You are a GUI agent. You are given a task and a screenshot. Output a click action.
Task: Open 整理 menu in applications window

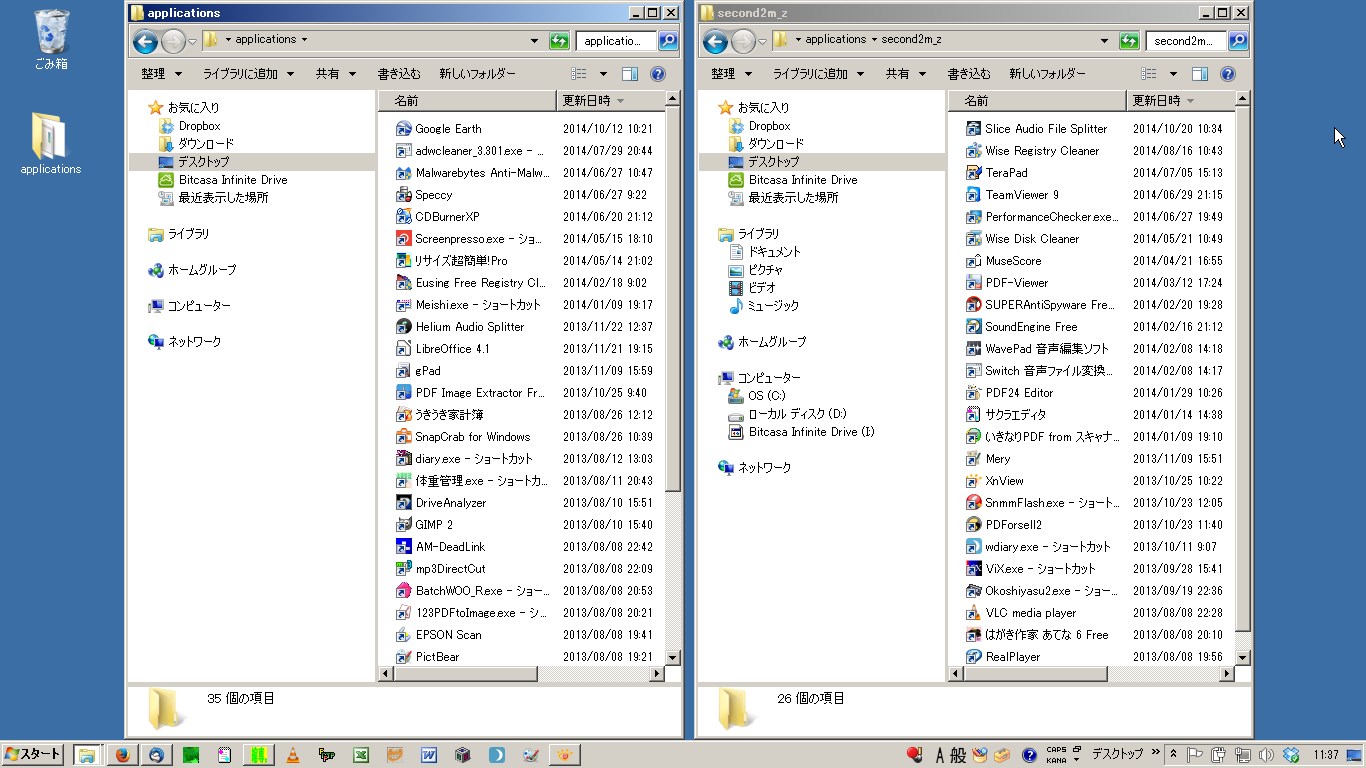click(x=161, y=74)
